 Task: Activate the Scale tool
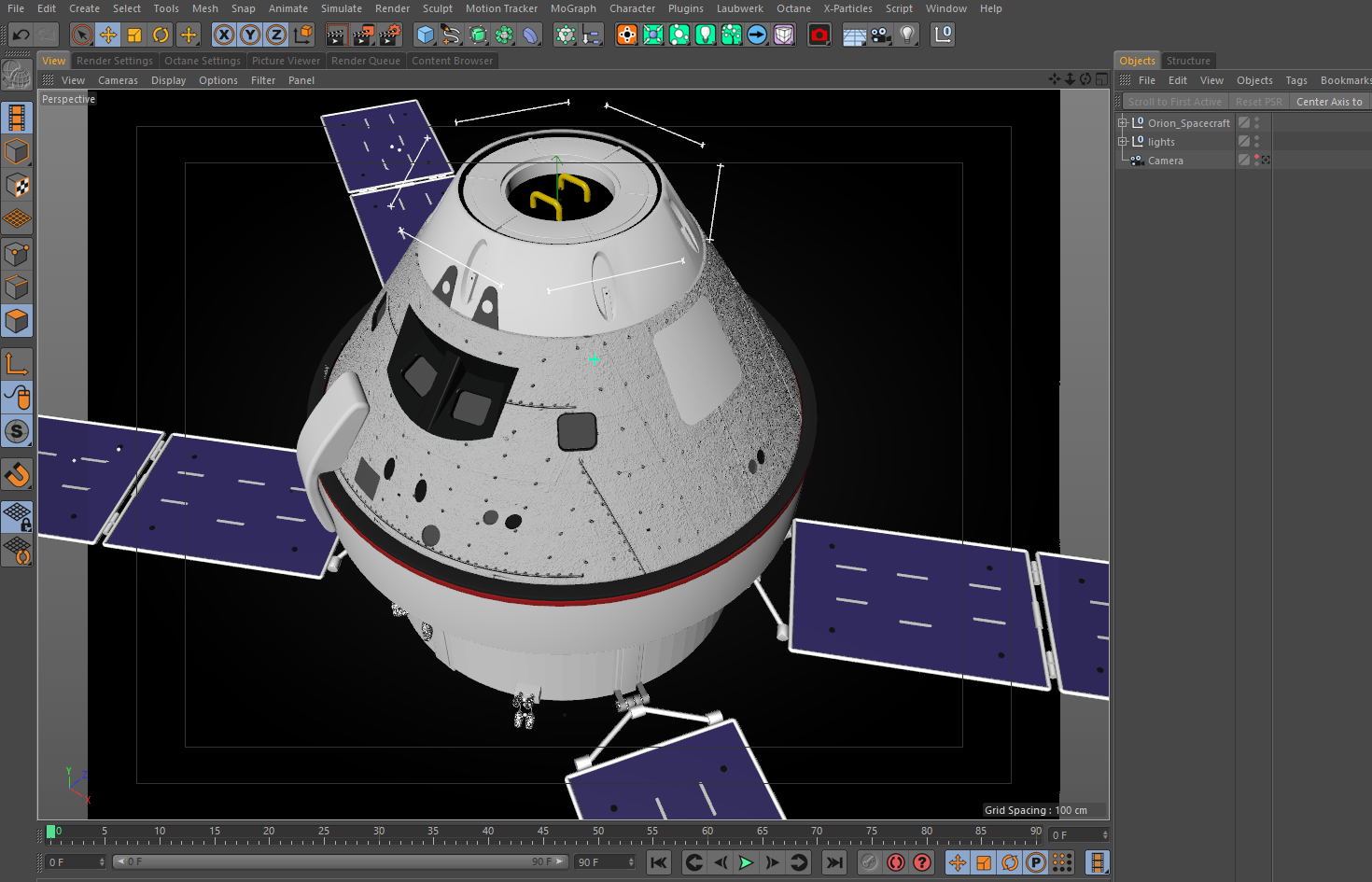134,35
